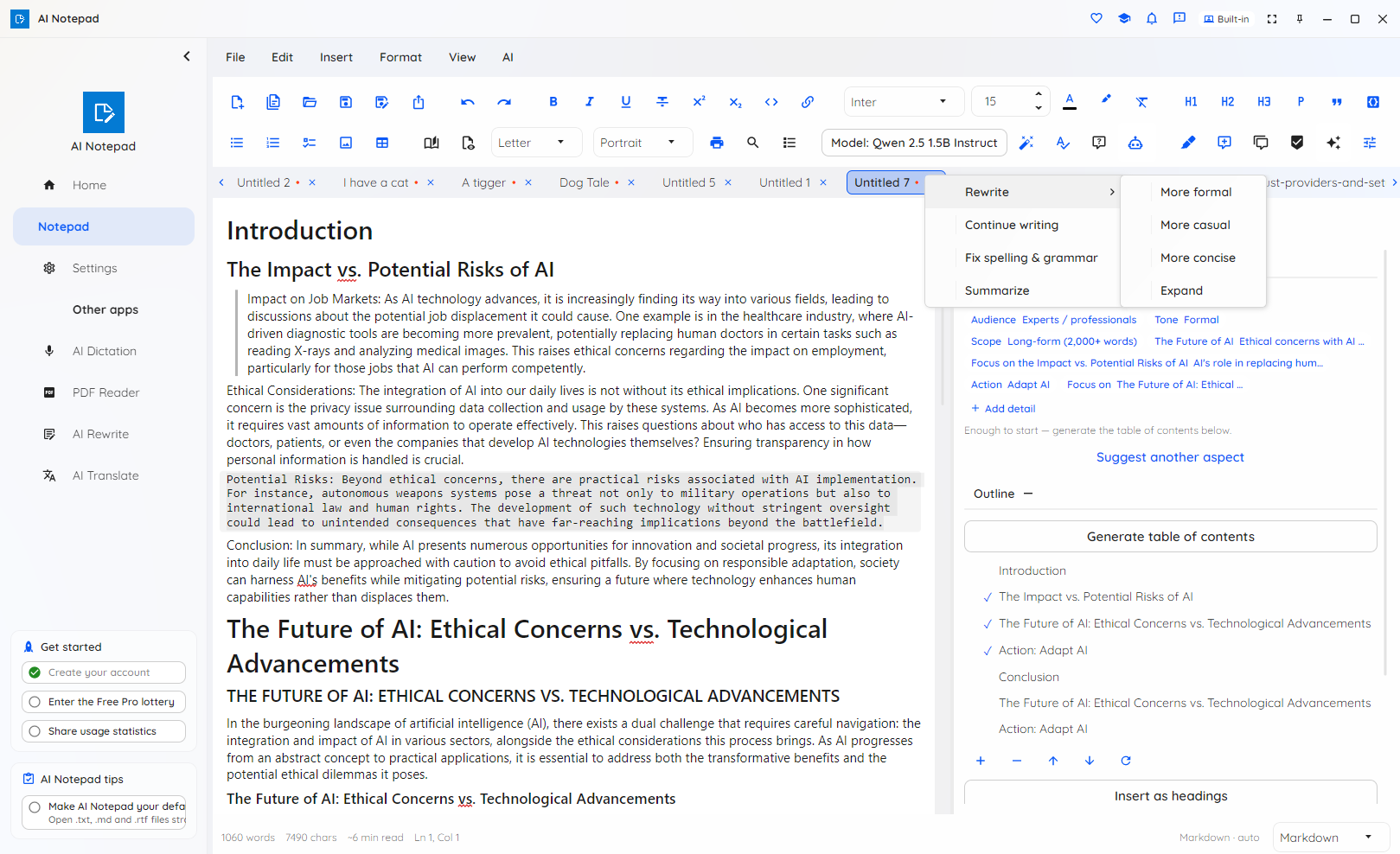Apply bold formatting
The width and height of the screenshot is (1400, 854).
click(553, 102)
